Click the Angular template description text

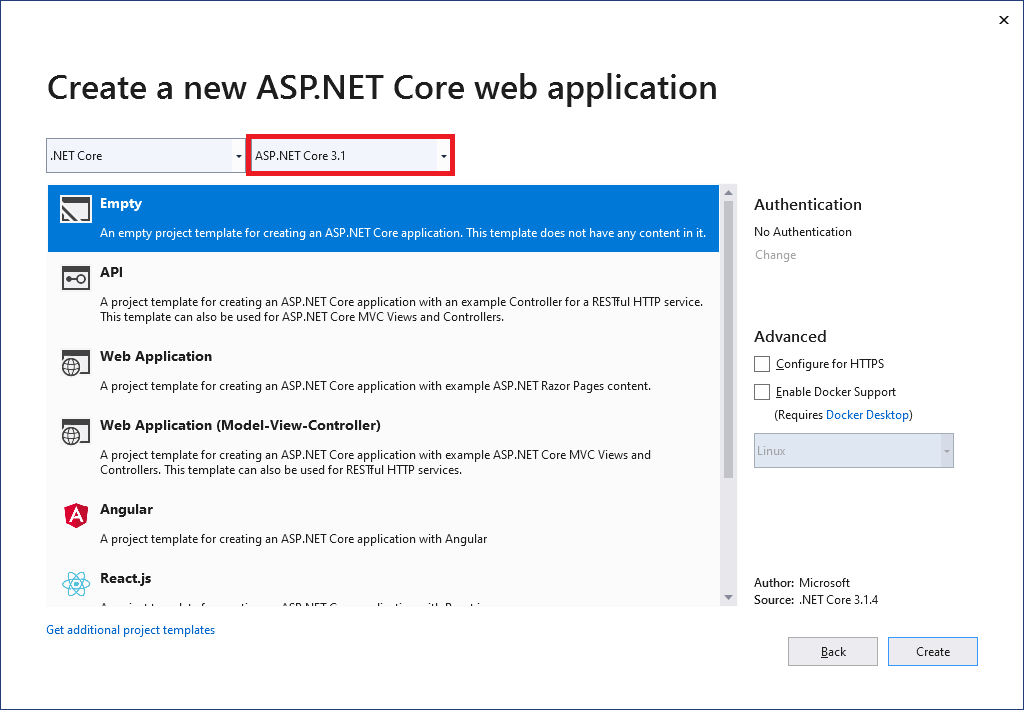click(294, 539)
